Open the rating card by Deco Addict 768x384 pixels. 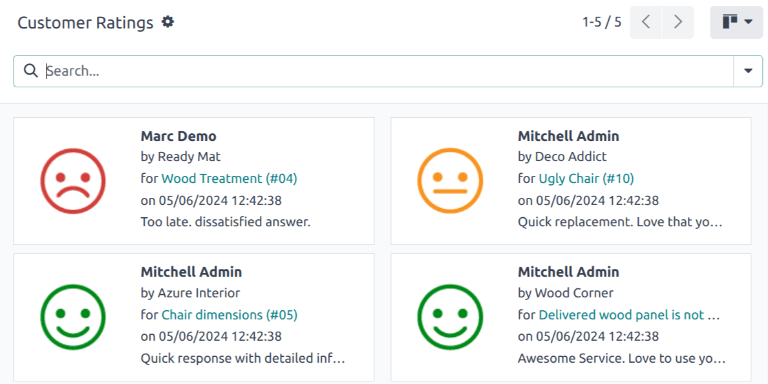tap(571, 181)
